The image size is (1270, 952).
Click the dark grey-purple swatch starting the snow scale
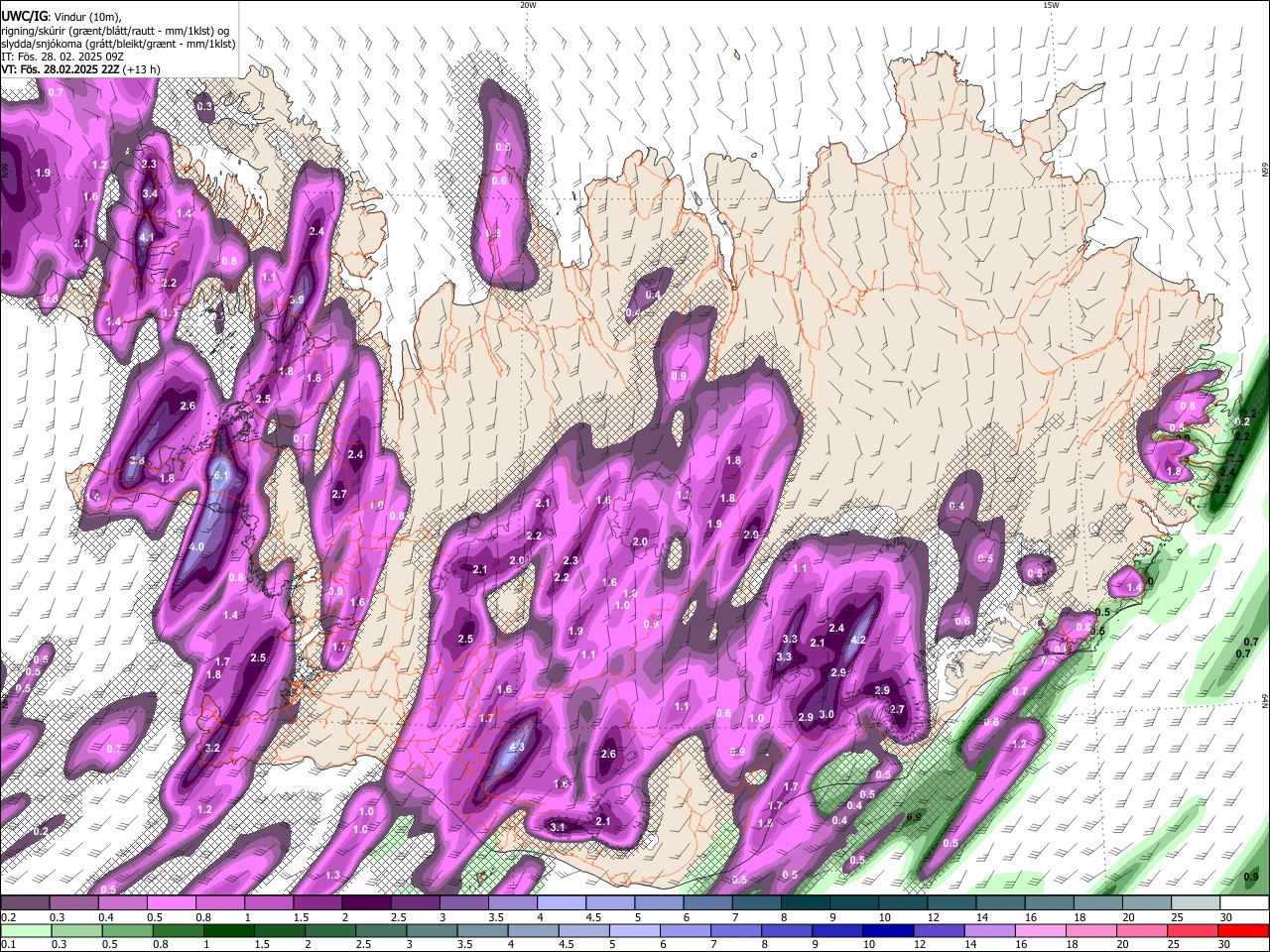(x=26, y=903)
